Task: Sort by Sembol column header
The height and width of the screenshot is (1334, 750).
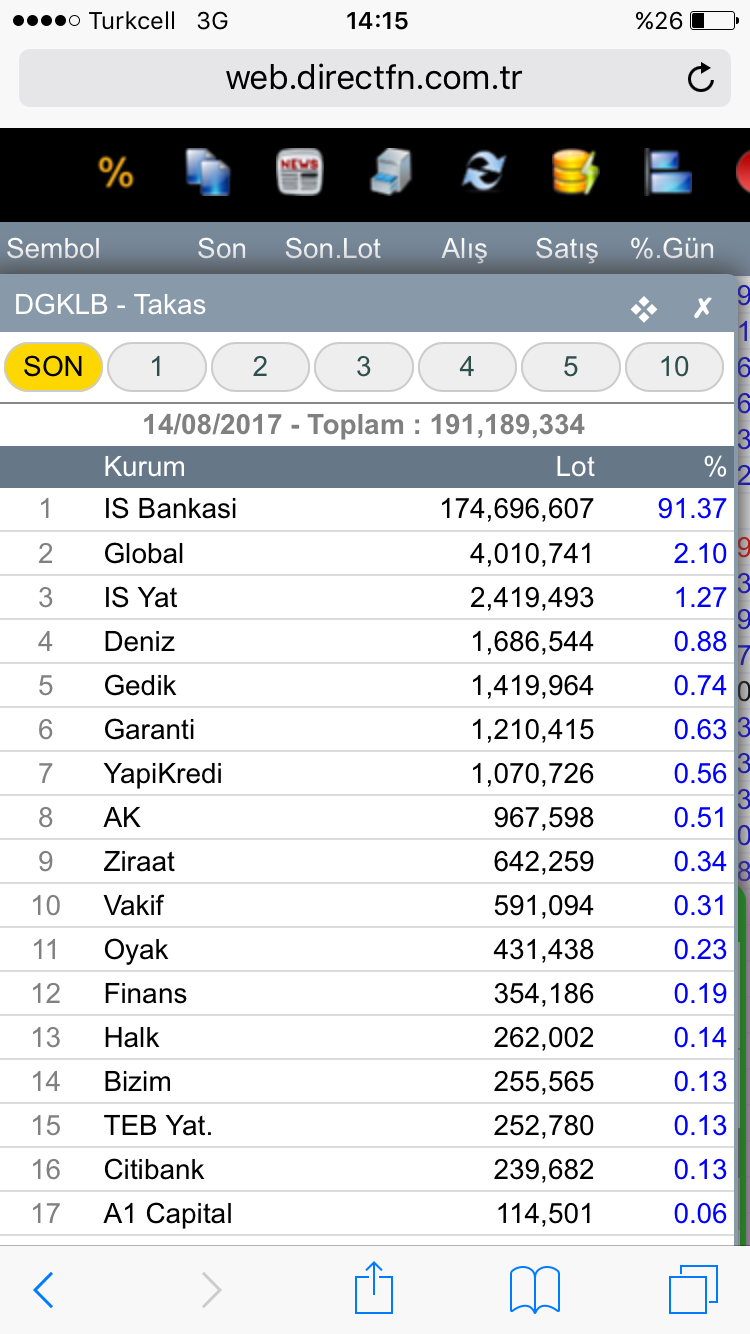Action: click(x=54, y=249)
